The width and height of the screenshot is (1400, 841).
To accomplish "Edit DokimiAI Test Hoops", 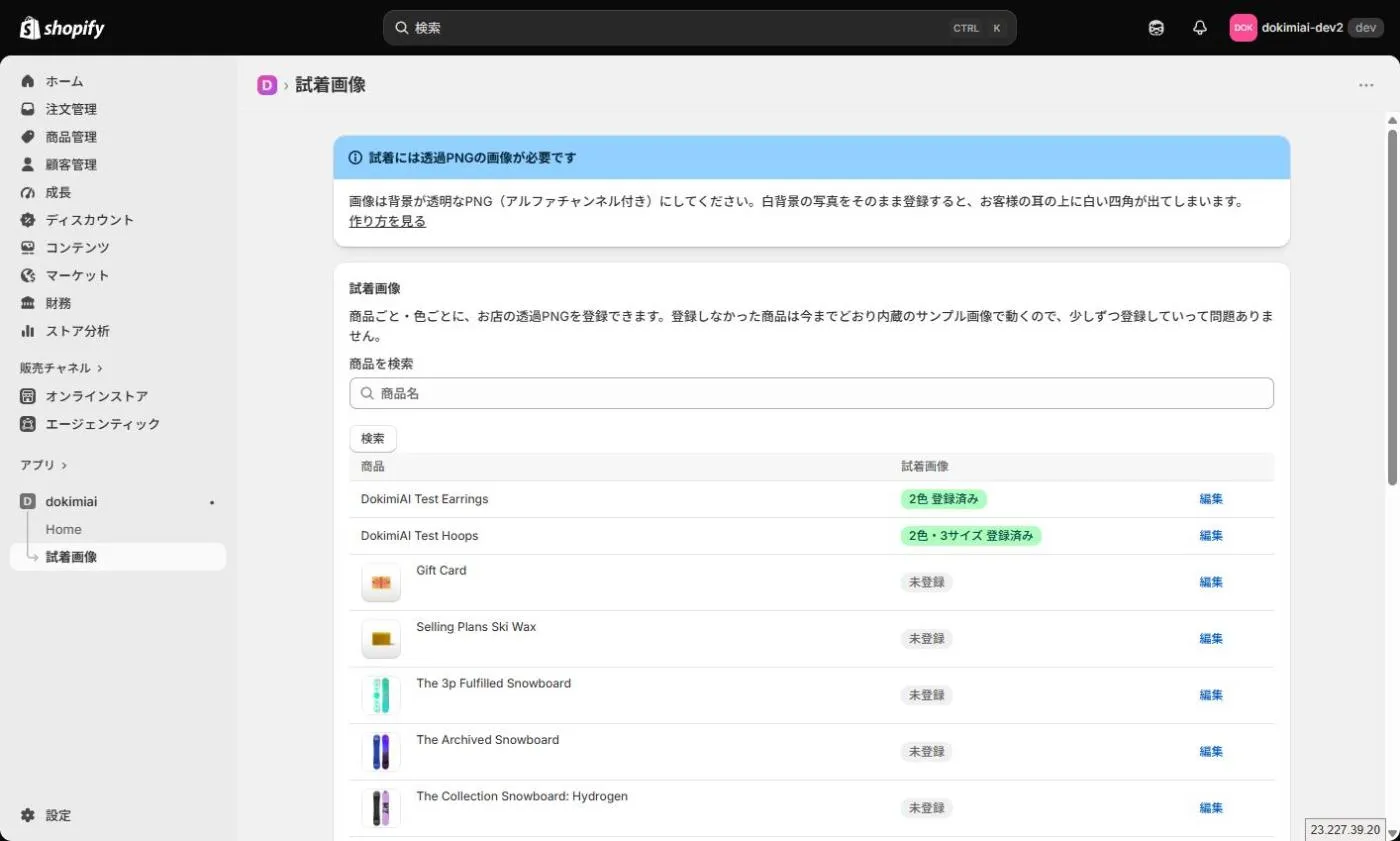I will pyautogui.click(x=1211, y=536).
